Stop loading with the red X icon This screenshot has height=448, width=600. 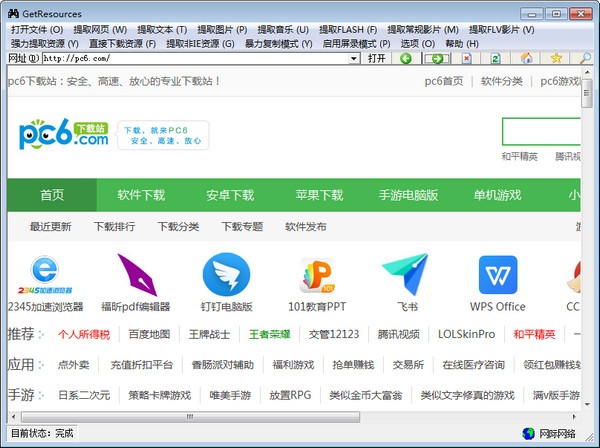(x=466, y=58)
